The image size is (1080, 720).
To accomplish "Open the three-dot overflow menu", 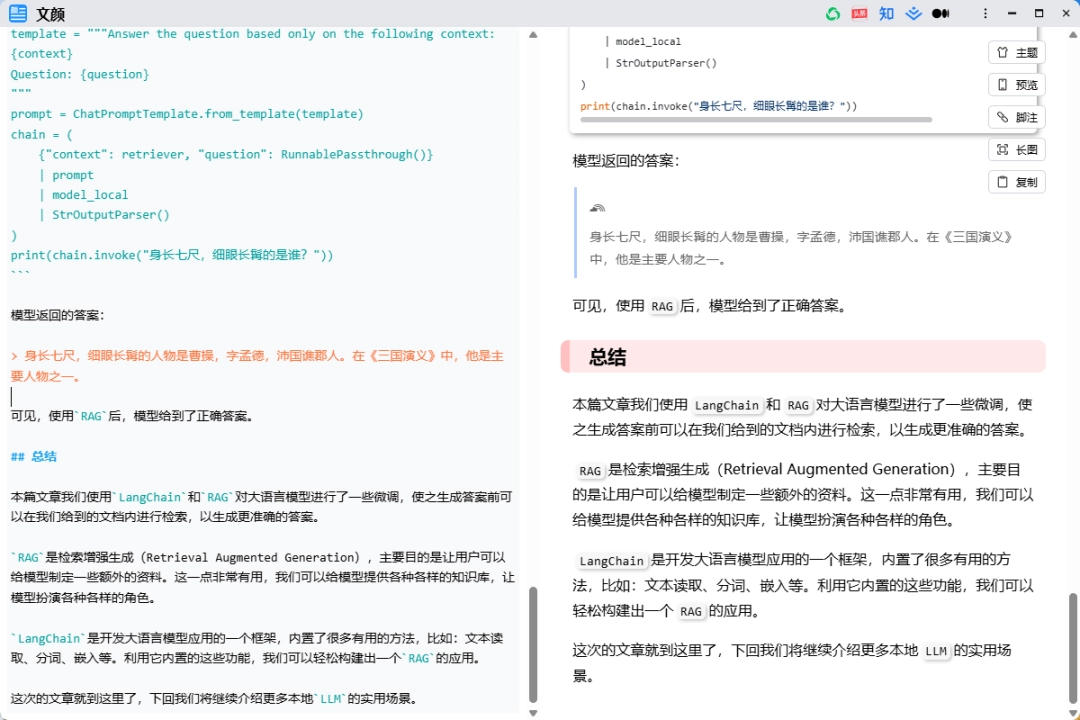I will 985,14.
